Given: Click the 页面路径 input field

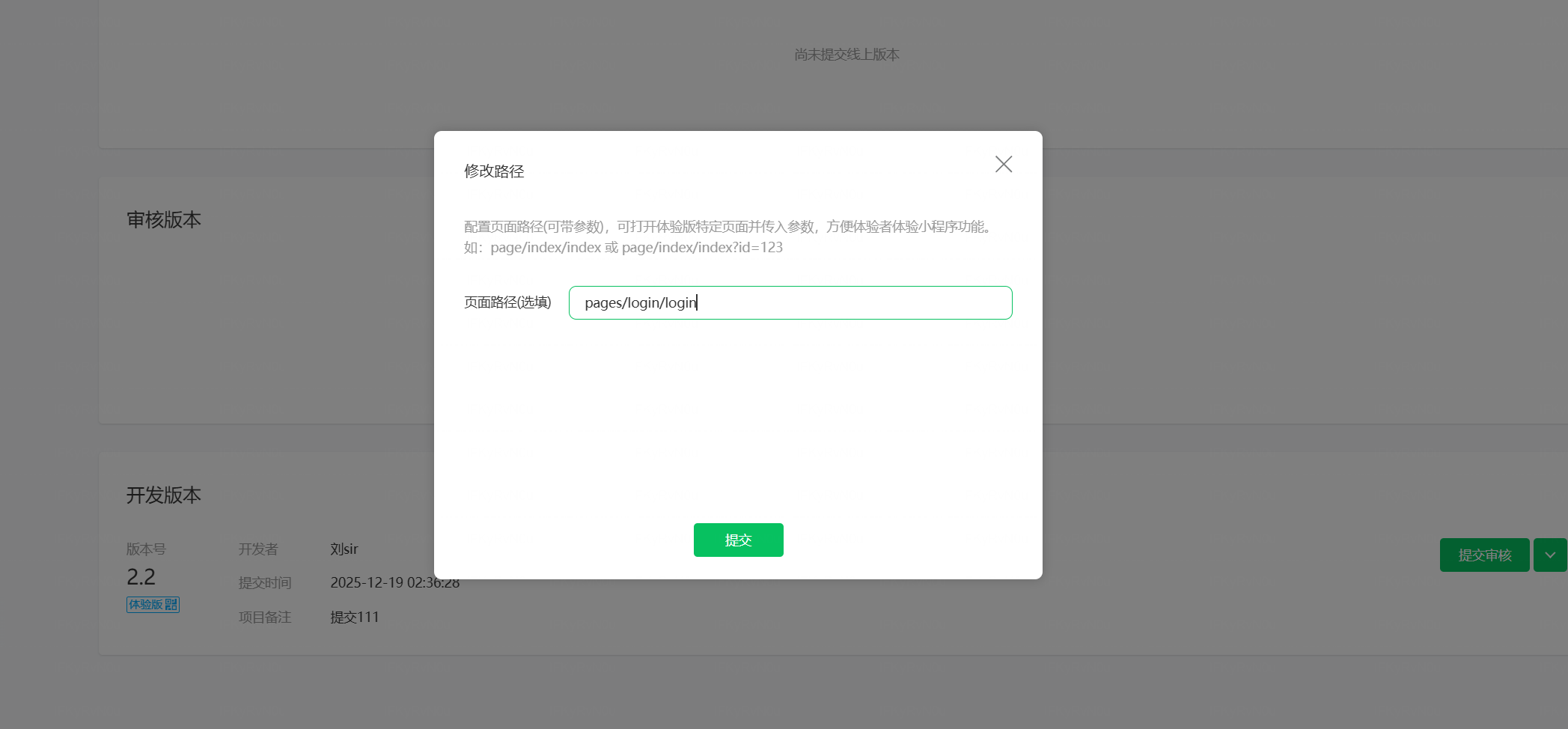Looking at the screenshot, I should coord(790,302).
